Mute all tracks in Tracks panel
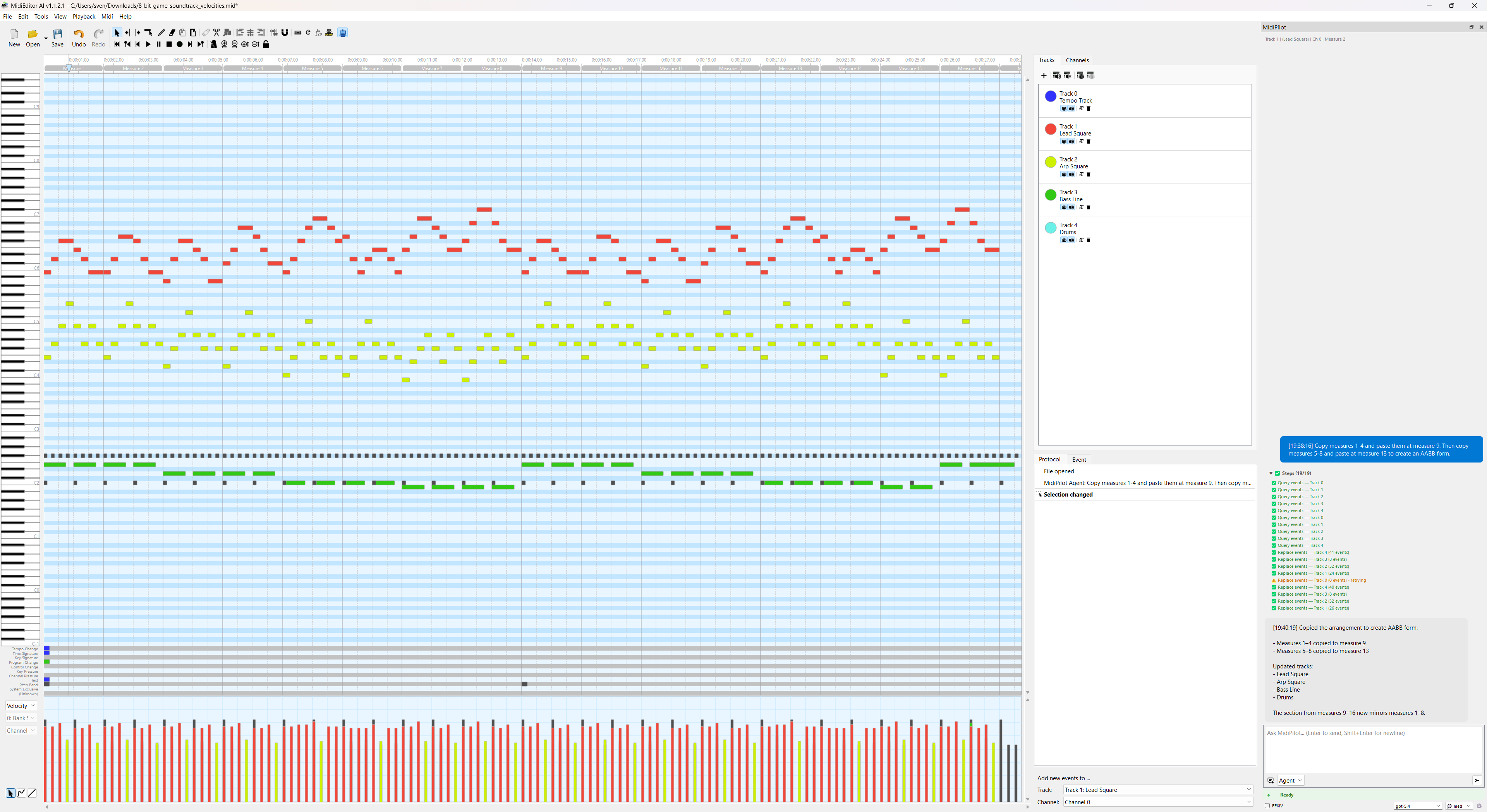The height and width of the screenshot is (812, 1487). coord(1067,75)
